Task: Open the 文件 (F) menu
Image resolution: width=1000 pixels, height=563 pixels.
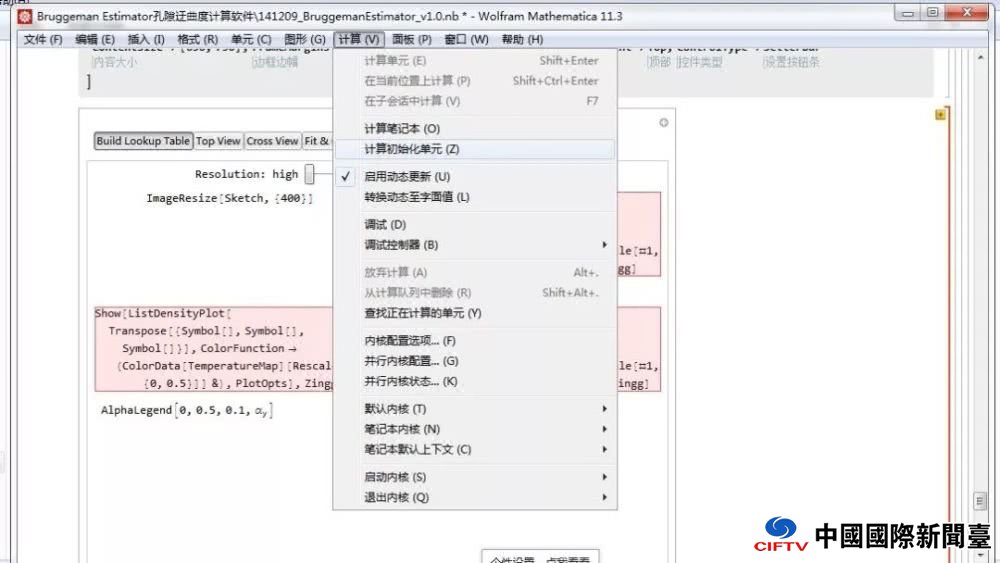Action: coord(42,39)
